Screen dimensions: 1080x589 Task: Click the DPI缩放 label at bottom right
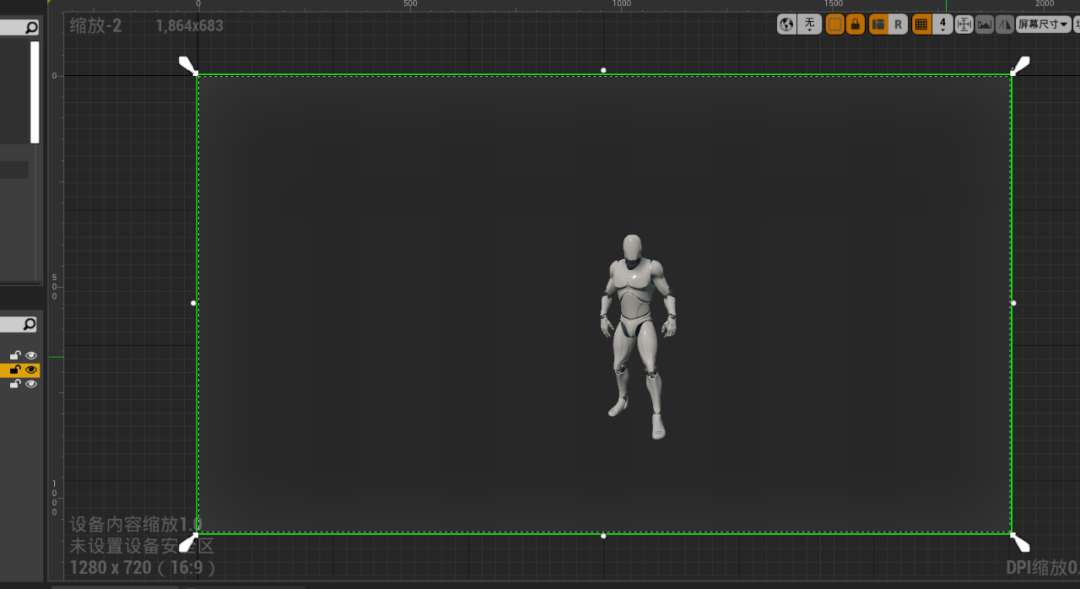pos(1042,568)
